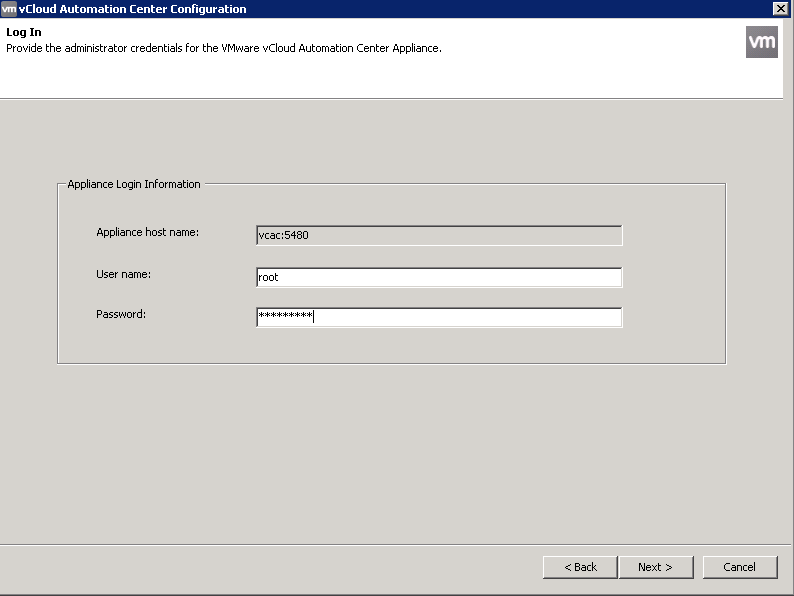Go to previous step with < Back
Image resolution: width=794 pixels, height=596 pixels.
point(580,567)
